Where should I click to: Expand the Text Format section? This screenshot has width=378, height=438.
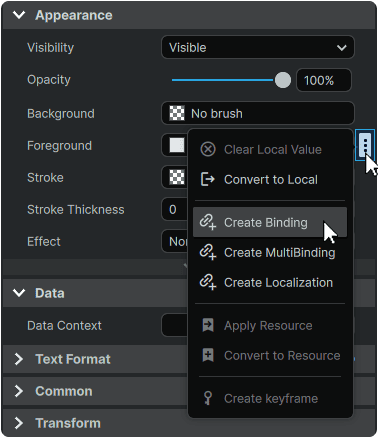tap(19, 359)
